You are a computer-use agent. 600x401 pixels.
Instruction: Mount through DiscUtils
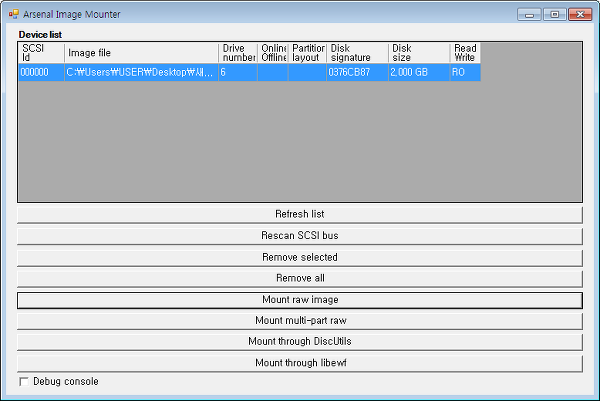(300, 342)
